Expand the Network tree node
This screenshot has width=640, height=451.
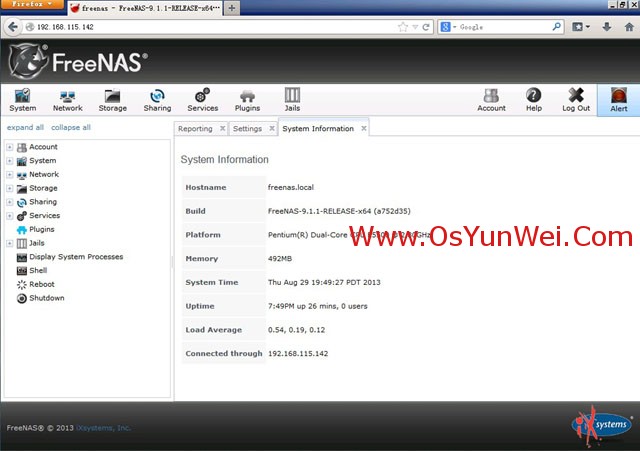pyautogui.click(x=9, y=175)
